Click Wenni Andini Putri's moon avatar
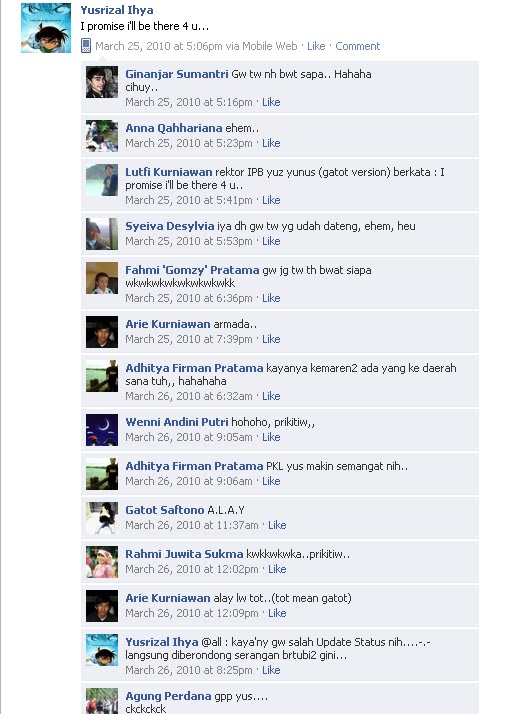 [102, 429]
